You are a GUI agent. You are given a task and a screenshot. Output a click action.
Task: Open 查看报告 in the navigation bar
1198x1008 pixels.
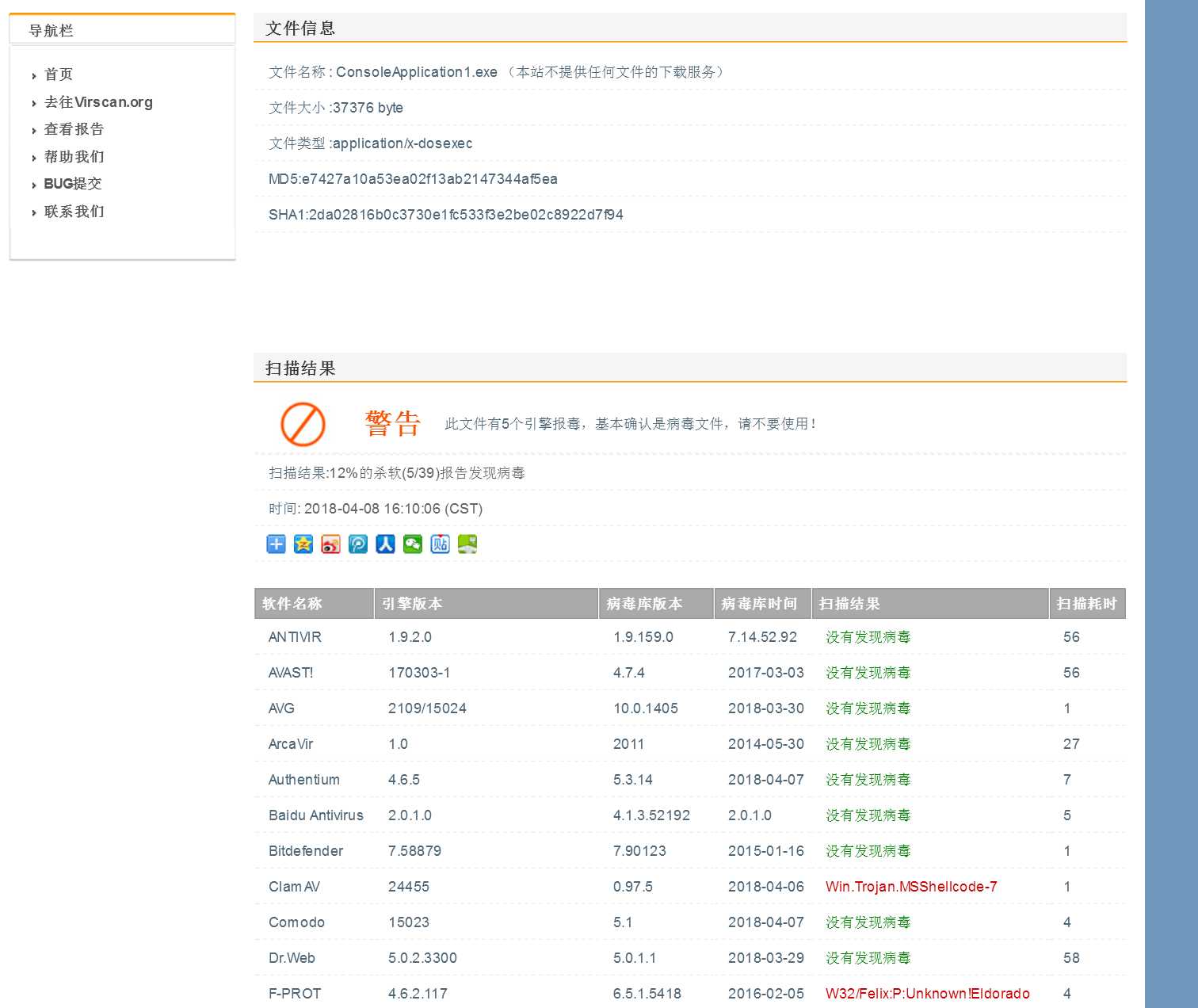(x=74, y=129)
